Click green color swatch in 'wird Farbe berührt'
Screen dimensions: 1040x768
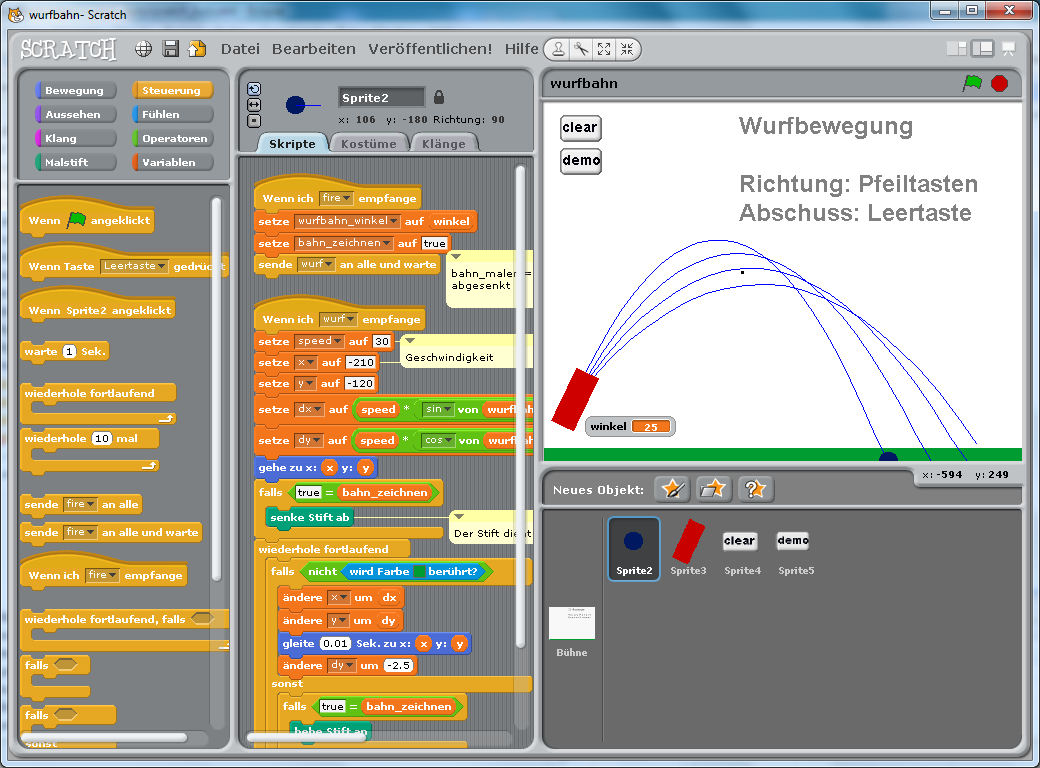[x=419, y=572]
